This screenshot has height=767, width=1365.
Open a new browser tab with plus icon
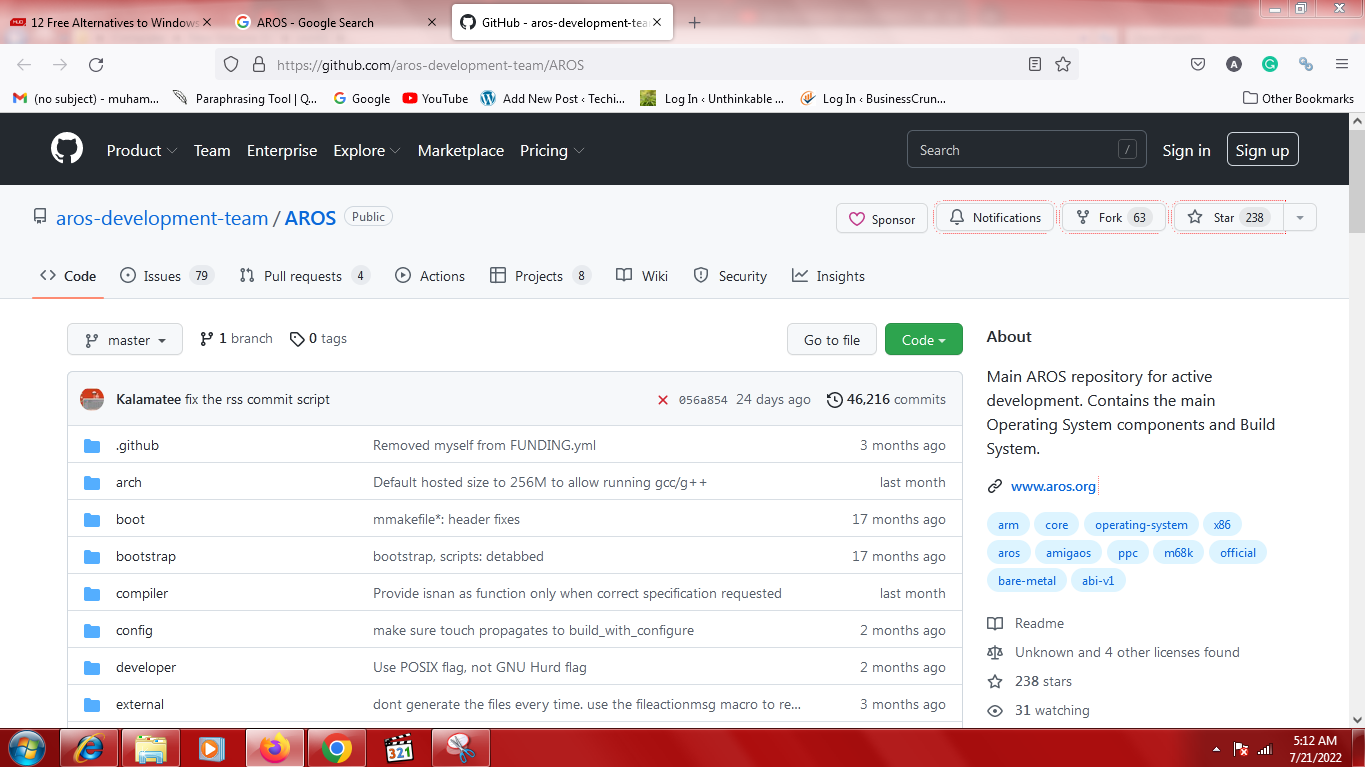(x=695, y=23)
